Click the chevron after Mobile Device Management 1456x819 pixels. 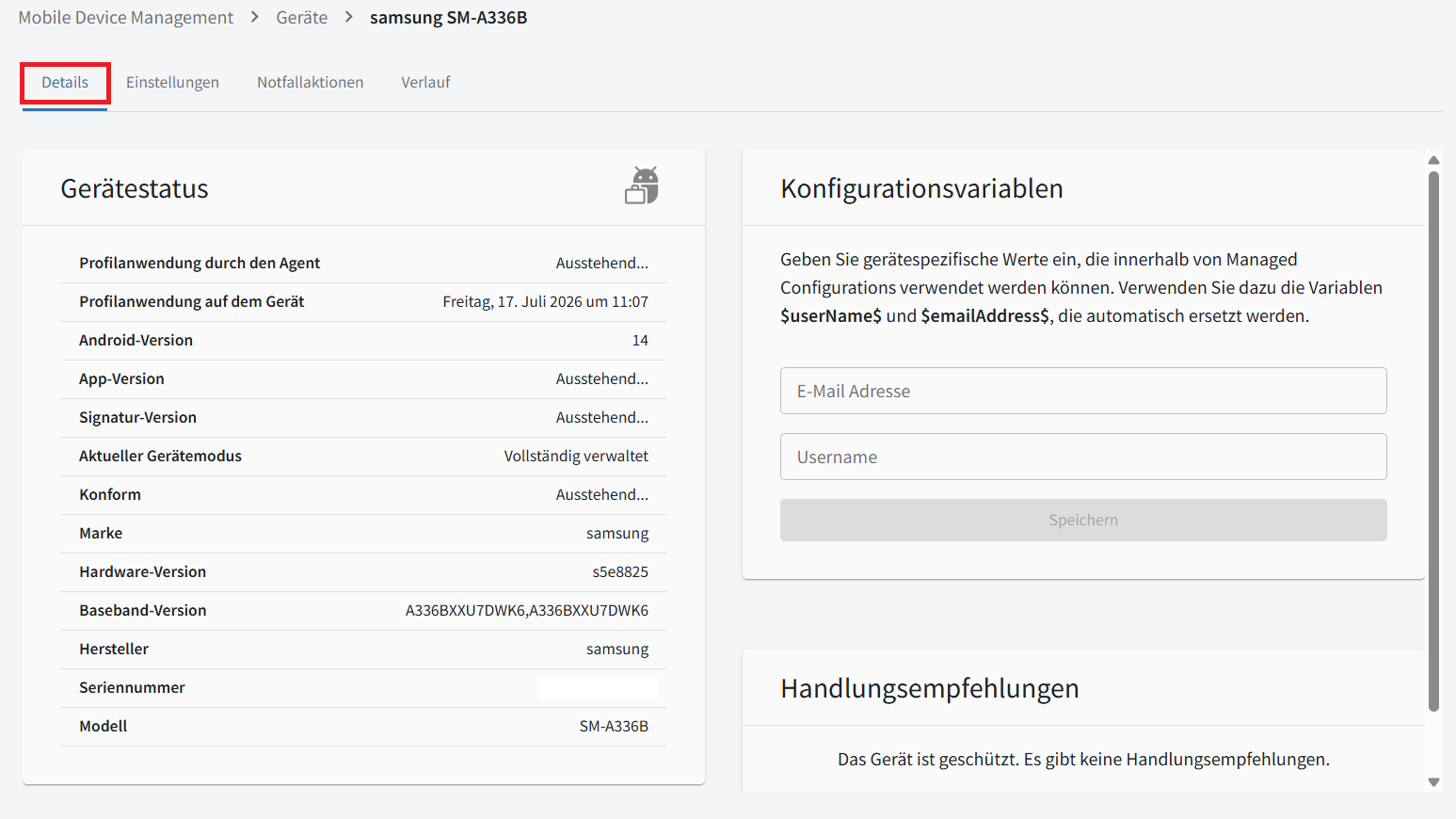tap(254, 17)
